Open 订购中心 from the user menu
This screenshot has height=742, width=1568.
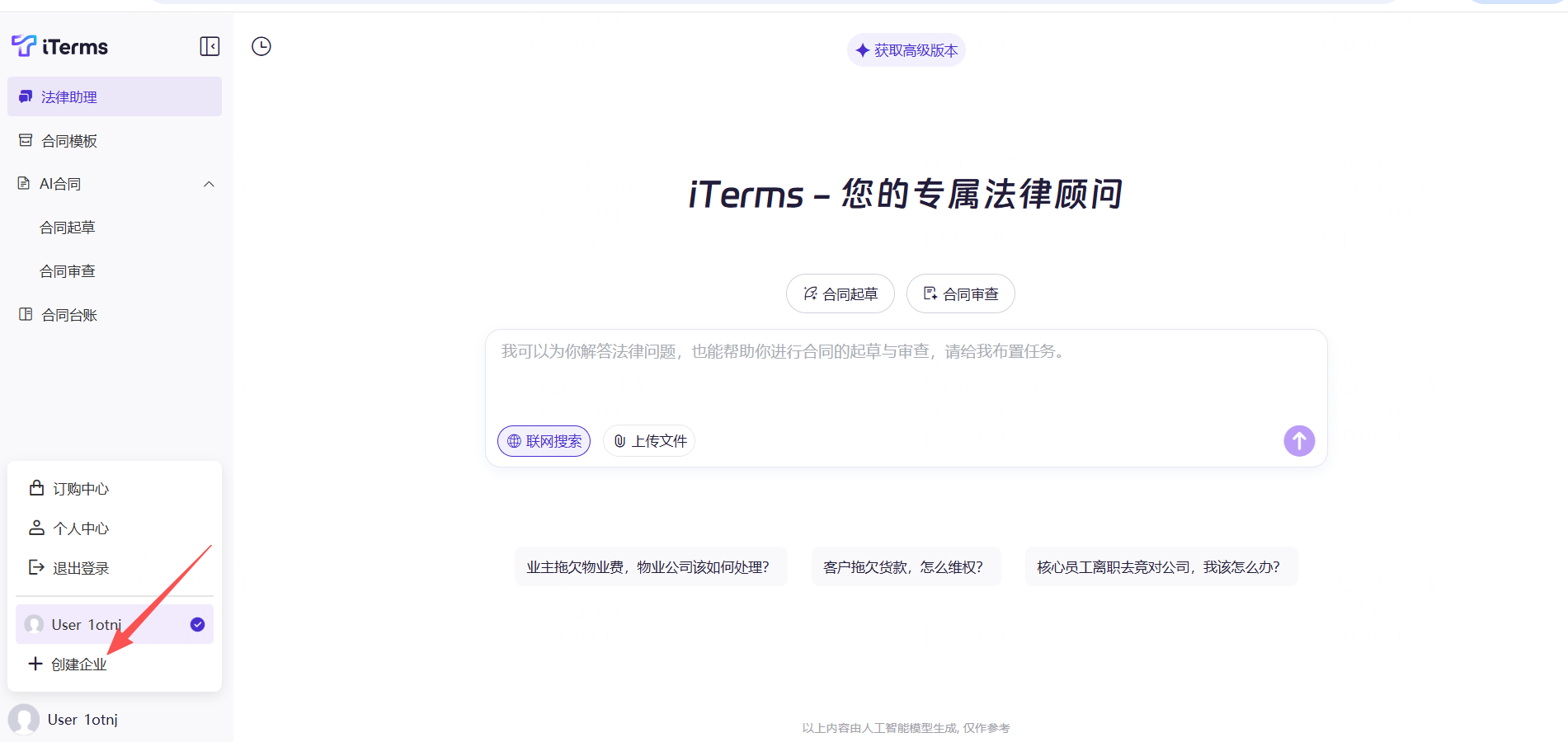coord(115,488)
